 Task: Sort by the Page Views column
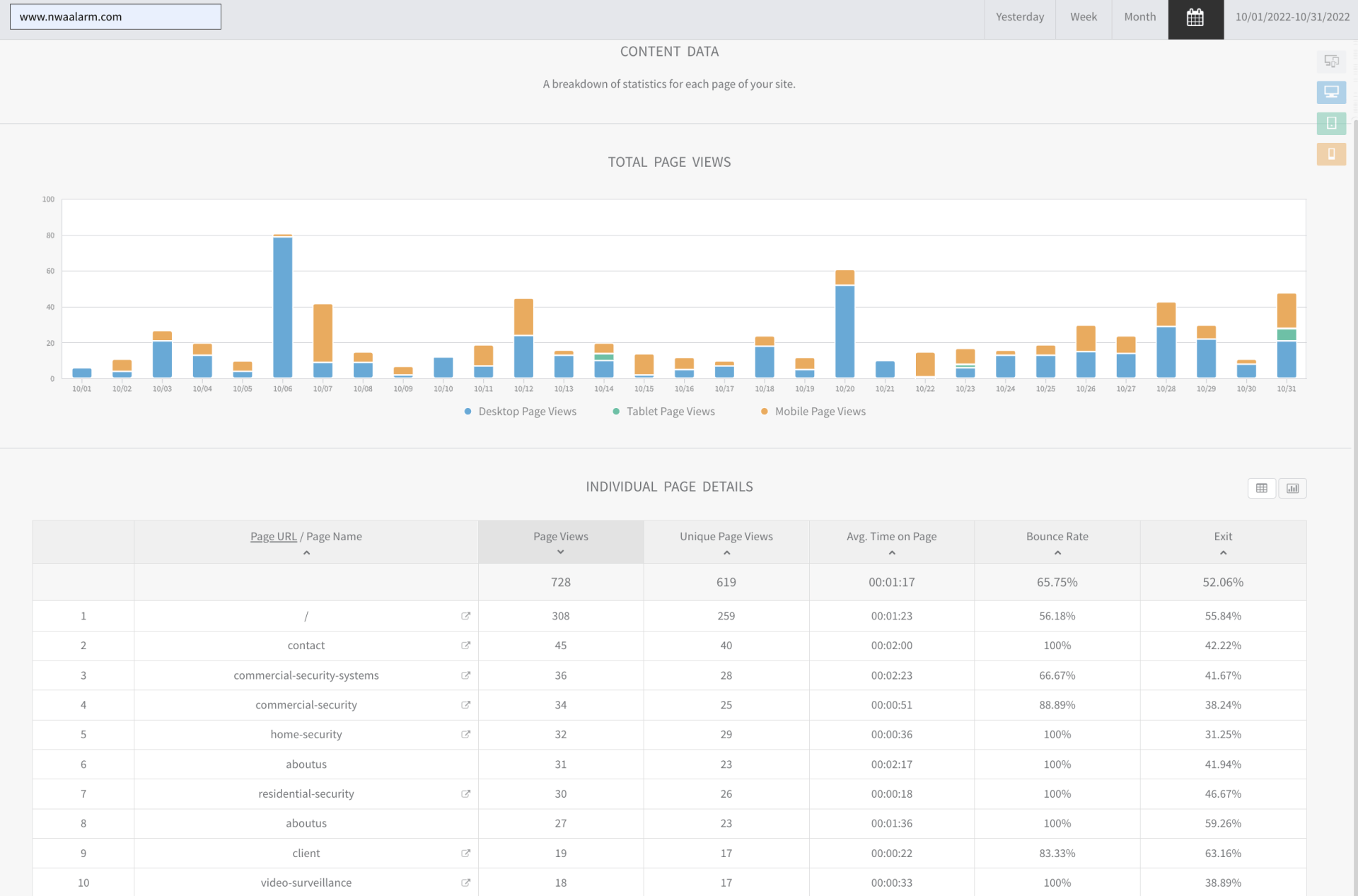coord(560,542)
